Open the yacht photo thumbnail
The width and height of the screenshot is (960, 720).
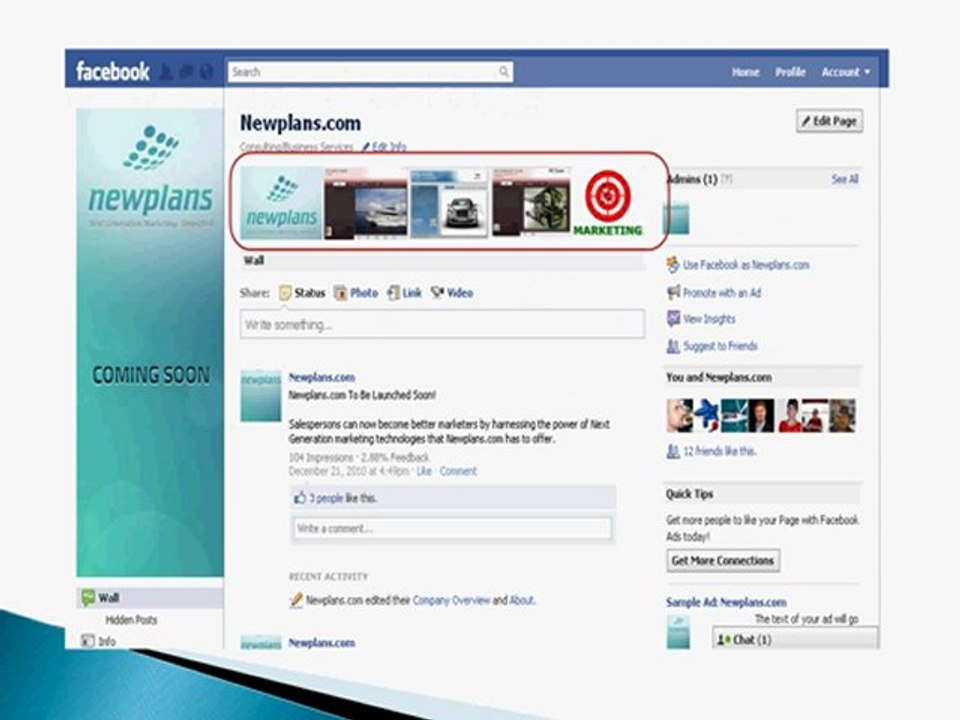(366, 203)
